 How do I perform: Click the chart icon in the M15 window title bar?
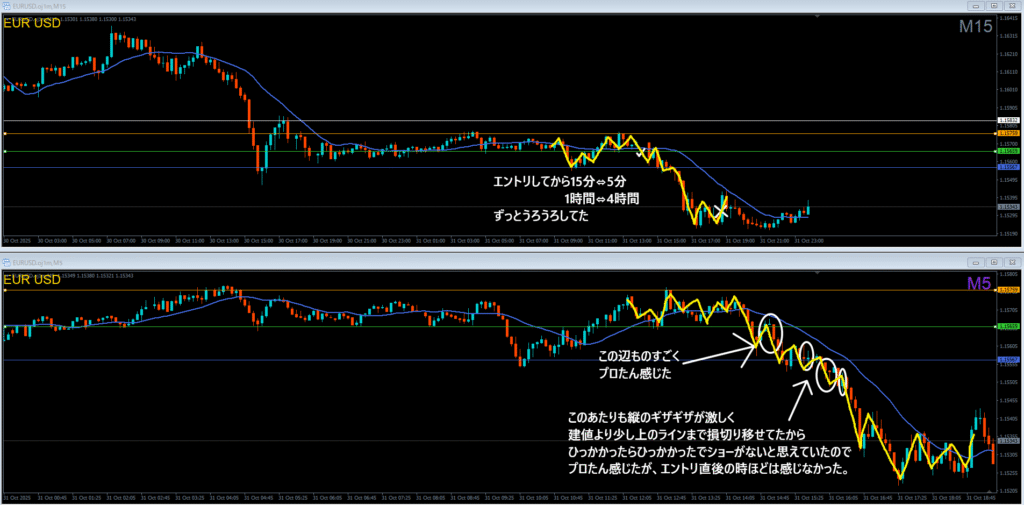click(x=7, y=5)
